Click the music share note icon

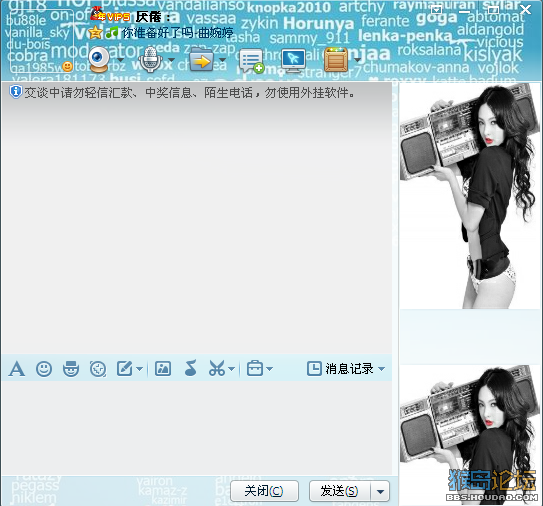point(190,368)
